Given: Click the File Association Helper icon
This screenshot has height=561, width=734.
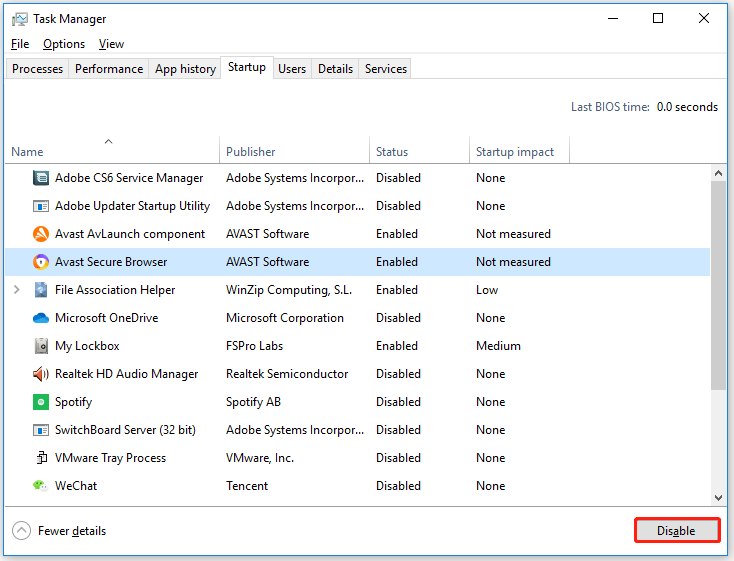Looking at the screenshot, I should [x=41, y=290].
